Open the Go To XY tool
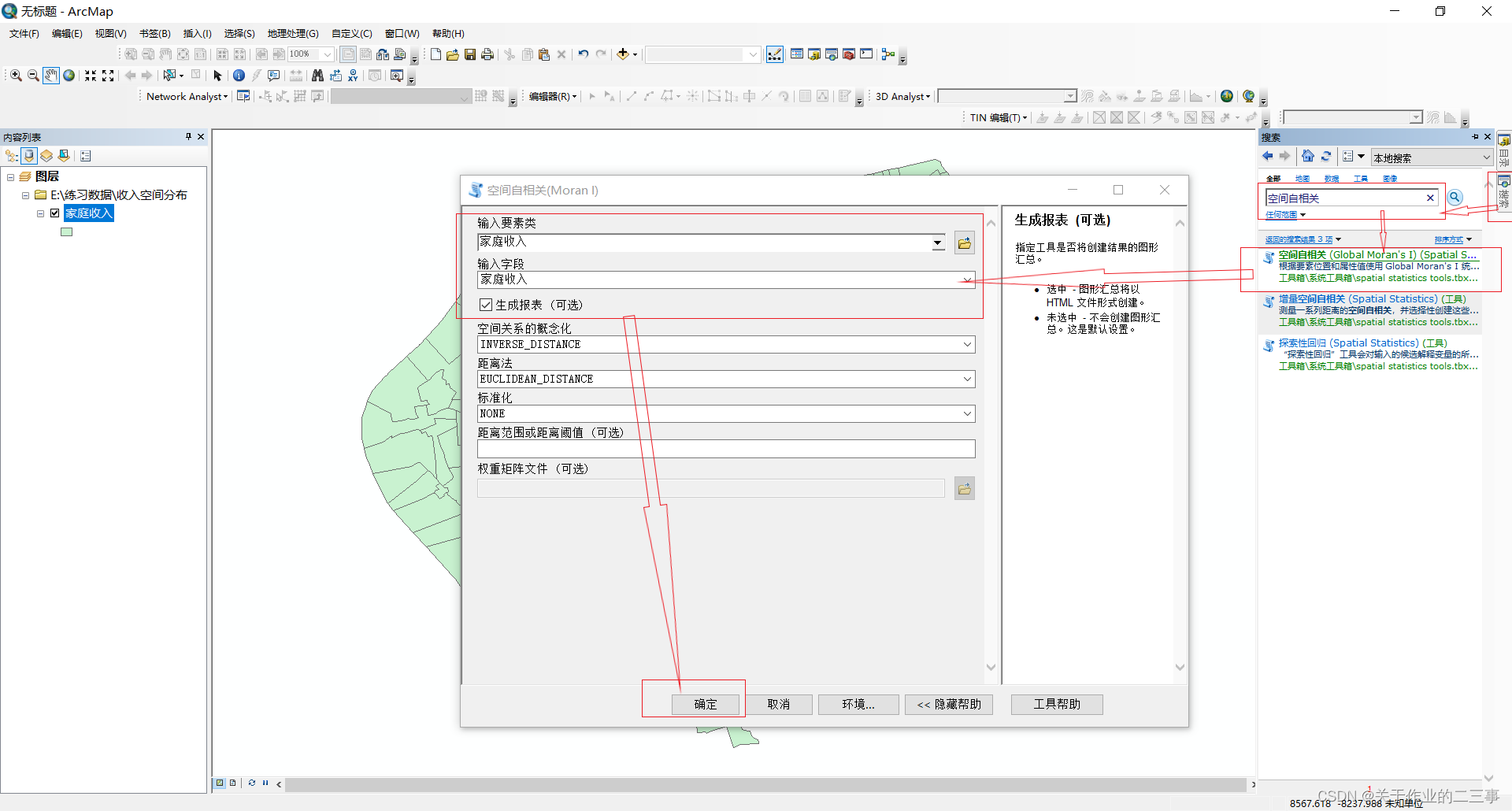The width and height of the screenshot is (1512, 811). coord(353,76)
